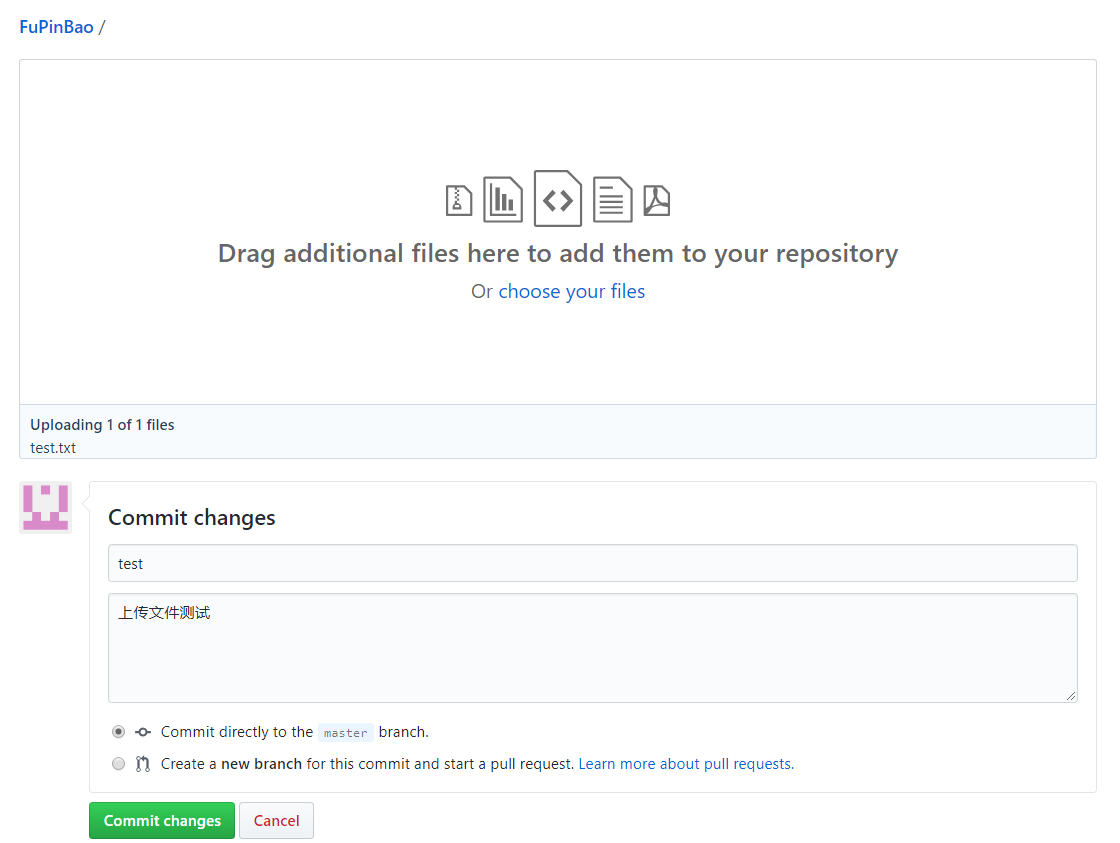Cancel the file upload

276,821
